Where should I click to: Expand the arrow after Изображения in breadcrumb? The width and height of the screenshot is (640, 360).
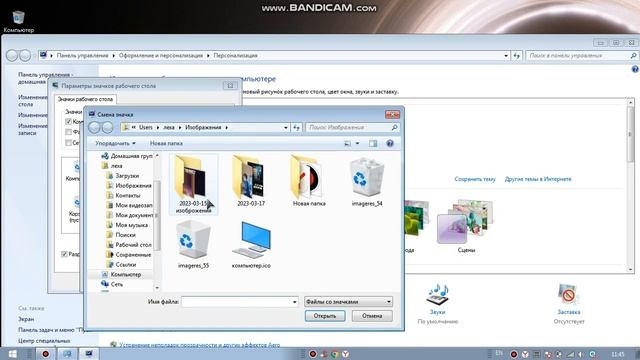[x=227, y=128]
